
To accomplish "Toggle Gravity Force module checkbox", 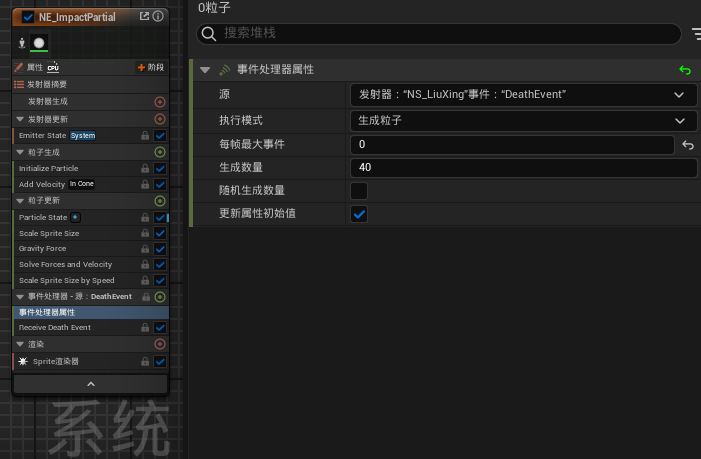I will (x=160, y=249).
